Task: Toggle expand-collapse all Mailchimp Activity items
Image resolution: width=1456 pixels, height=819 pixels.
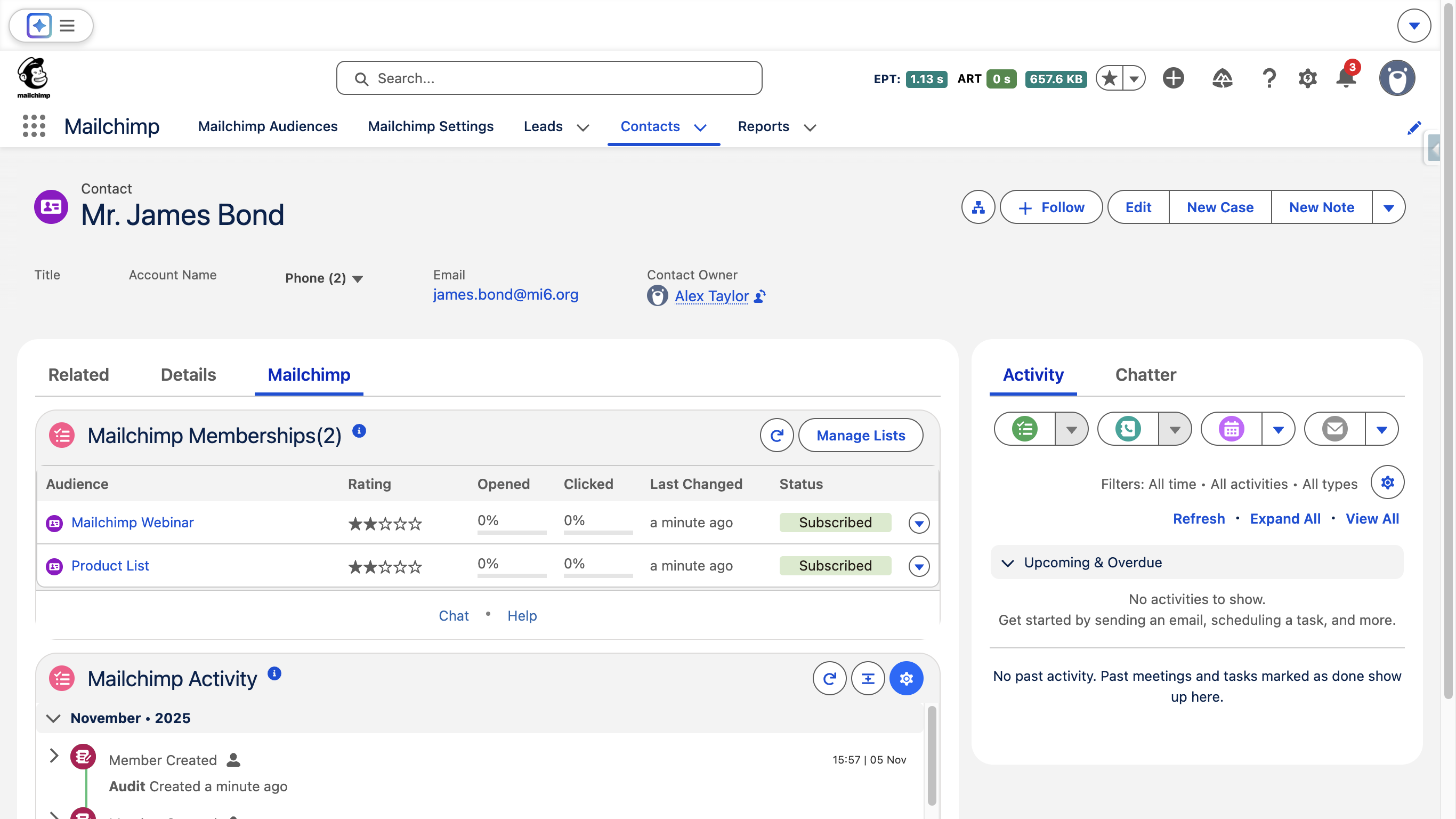Action: pos(868,678)
